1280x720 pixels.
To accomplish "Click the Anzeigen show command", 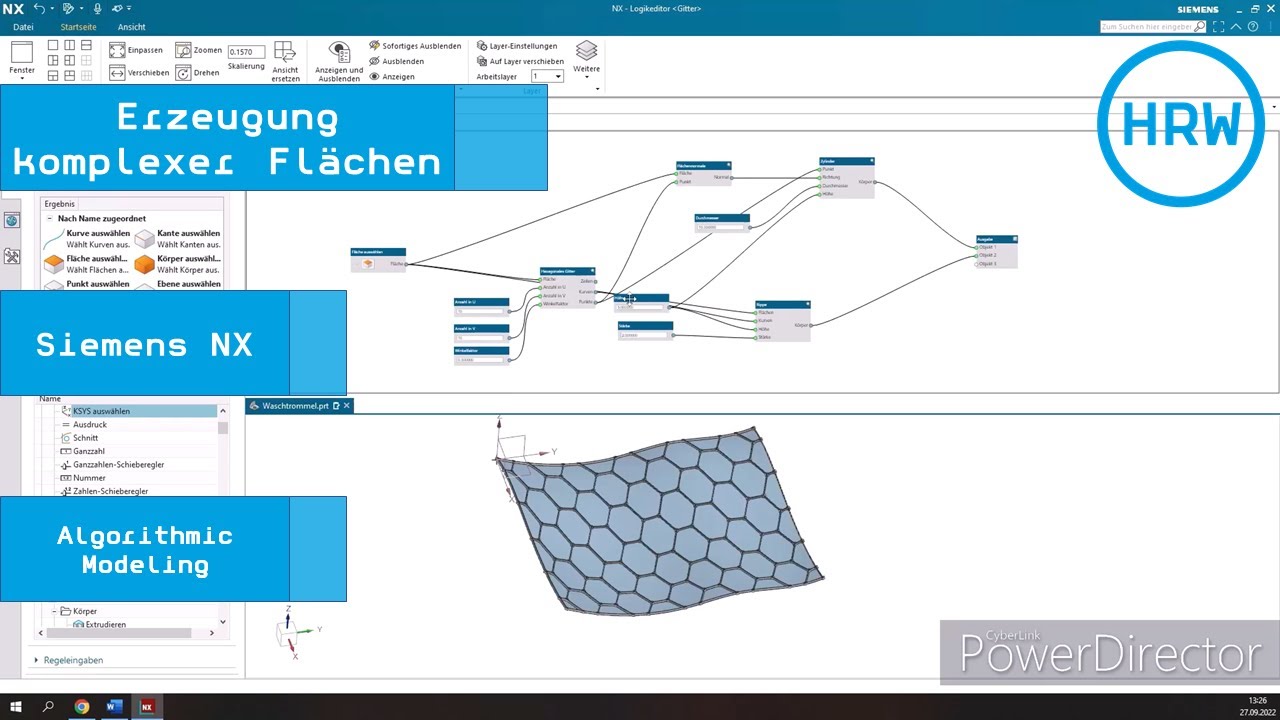I will 392,76.
